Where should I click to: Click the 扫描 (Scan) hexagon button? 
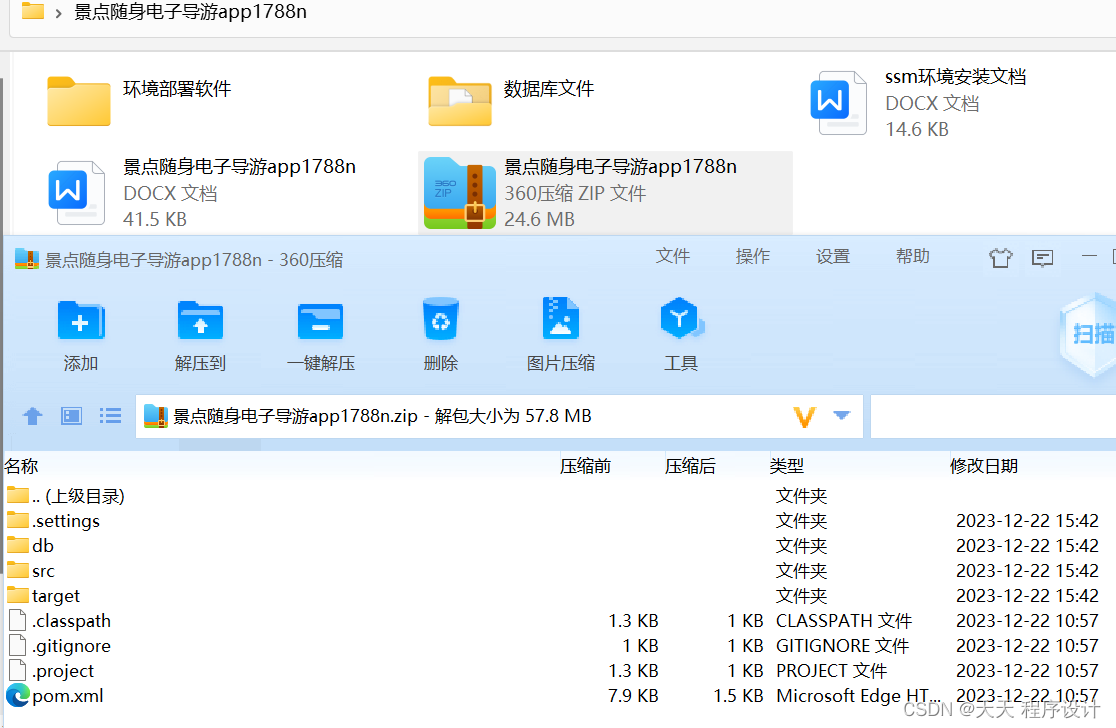pos(1089,334)
